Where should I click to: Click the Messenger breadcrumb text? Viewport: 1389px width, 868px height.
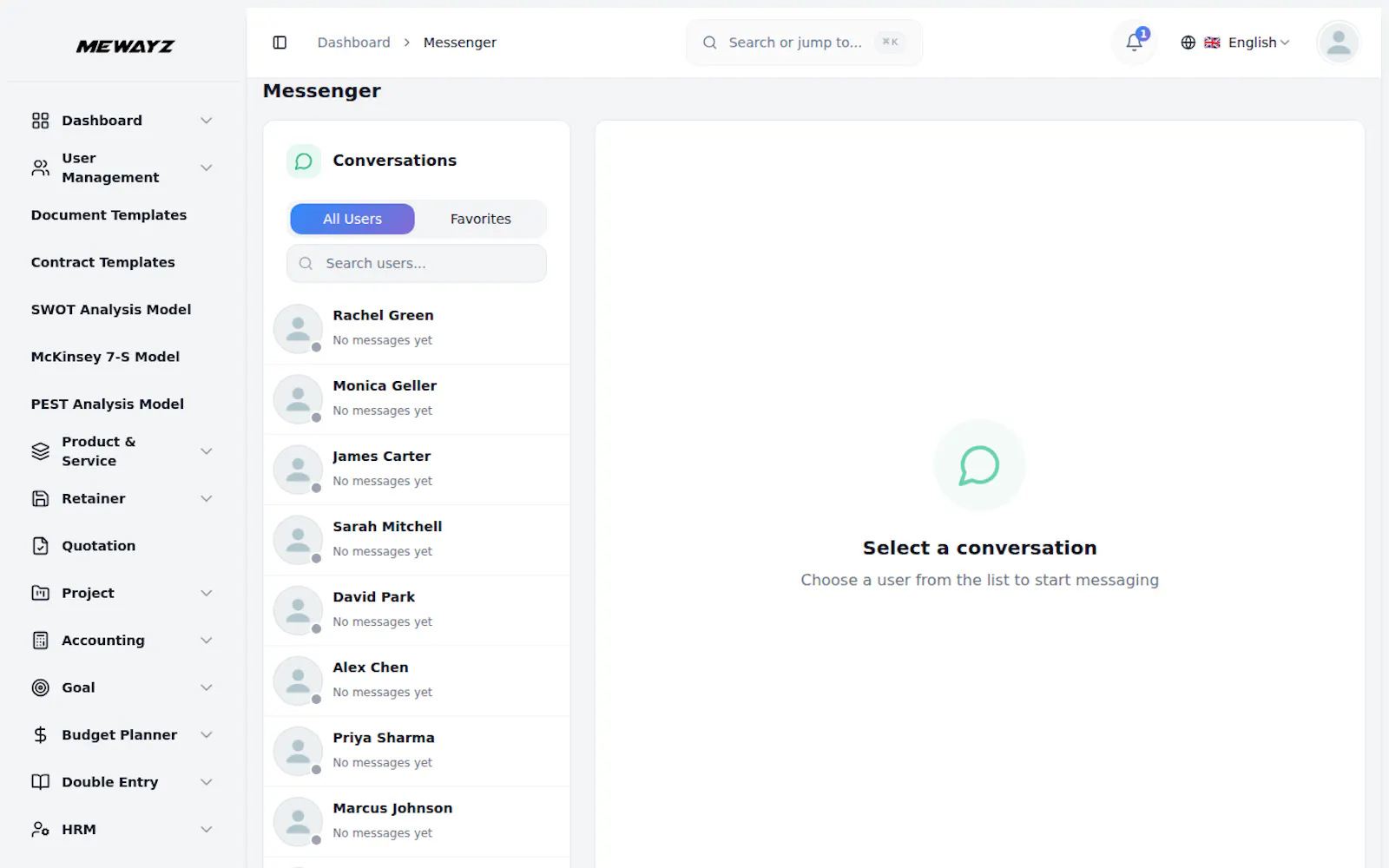click(x=459, y=43)
